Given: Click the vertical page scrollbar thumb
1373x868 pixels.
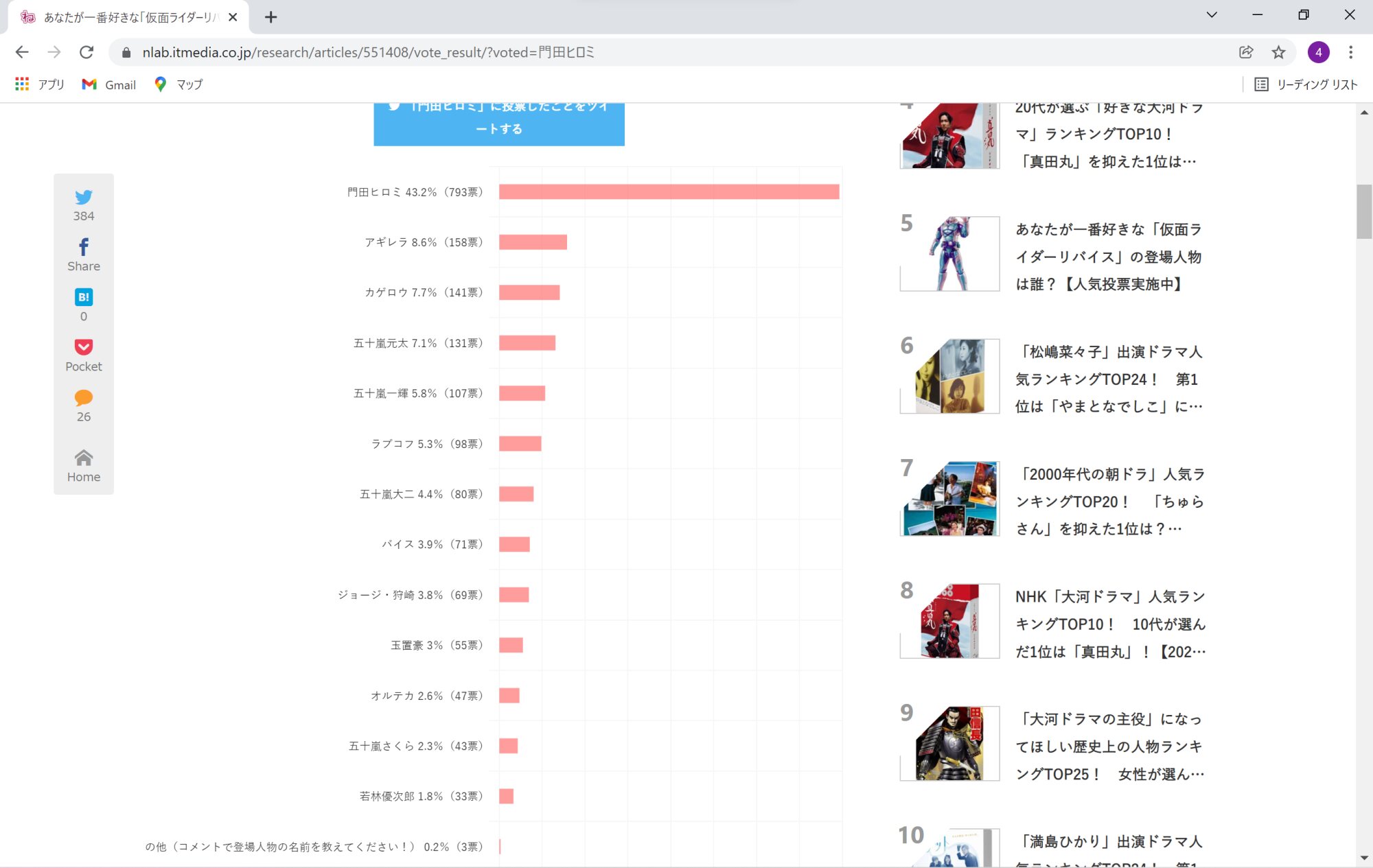Looking at the screenshot, I should click(1364, 211).
